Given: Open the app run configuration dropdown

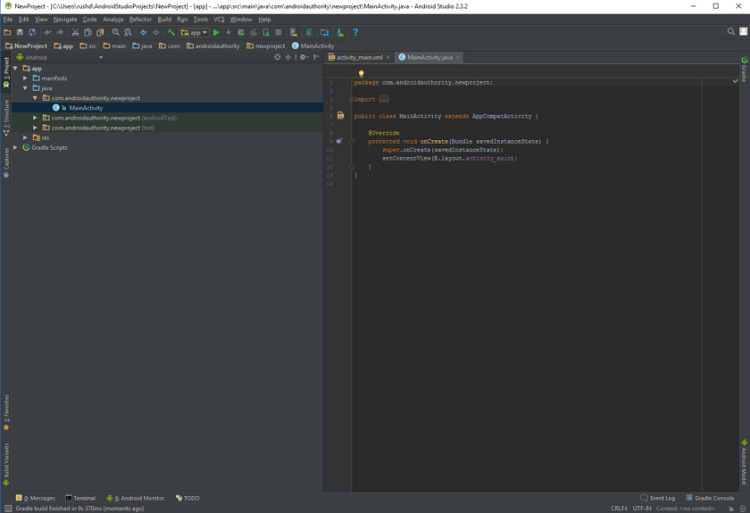Looking at the screenshot, I should [x=194, y=32].
